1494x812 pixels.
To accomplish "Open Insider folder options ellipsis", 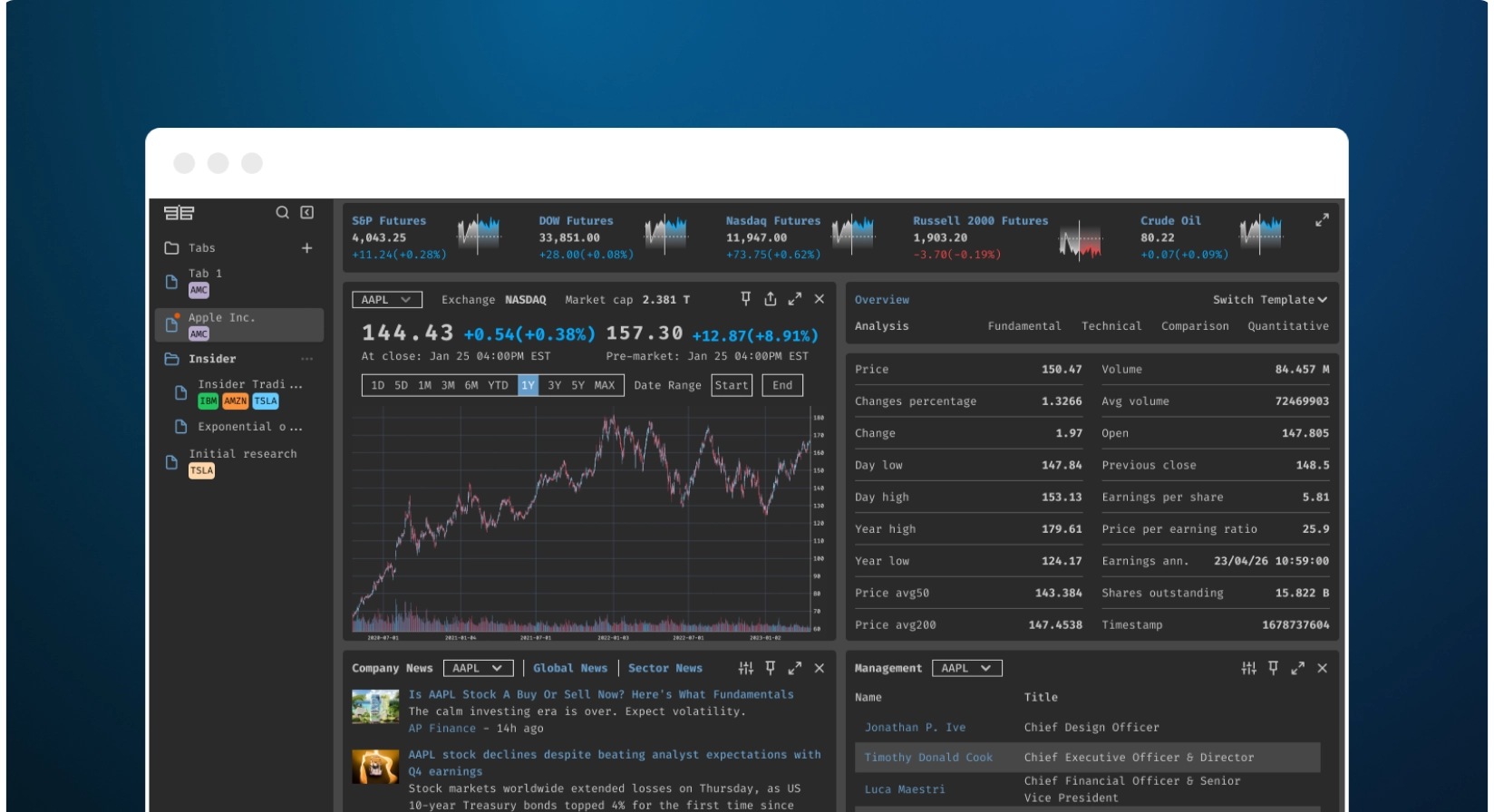I will point(307,359).
